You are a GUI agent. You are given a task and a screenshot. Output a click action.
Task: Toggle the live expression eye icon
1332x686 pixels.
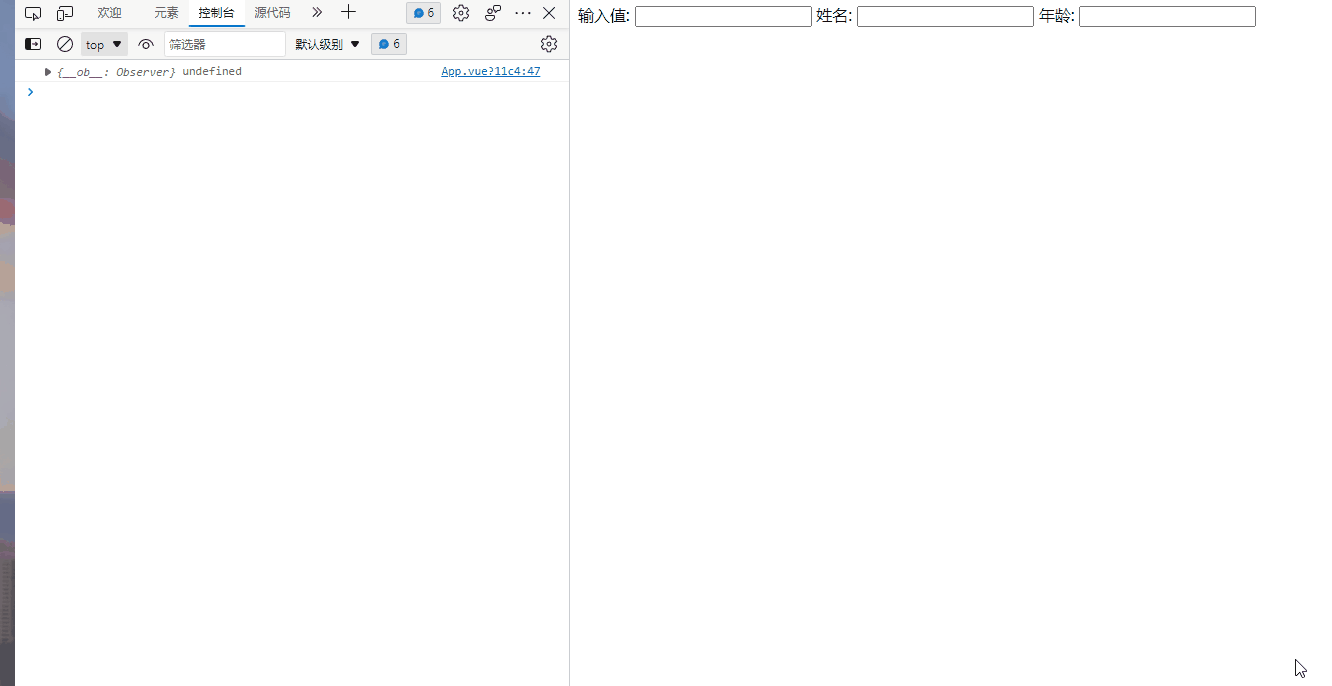point(146,44)
